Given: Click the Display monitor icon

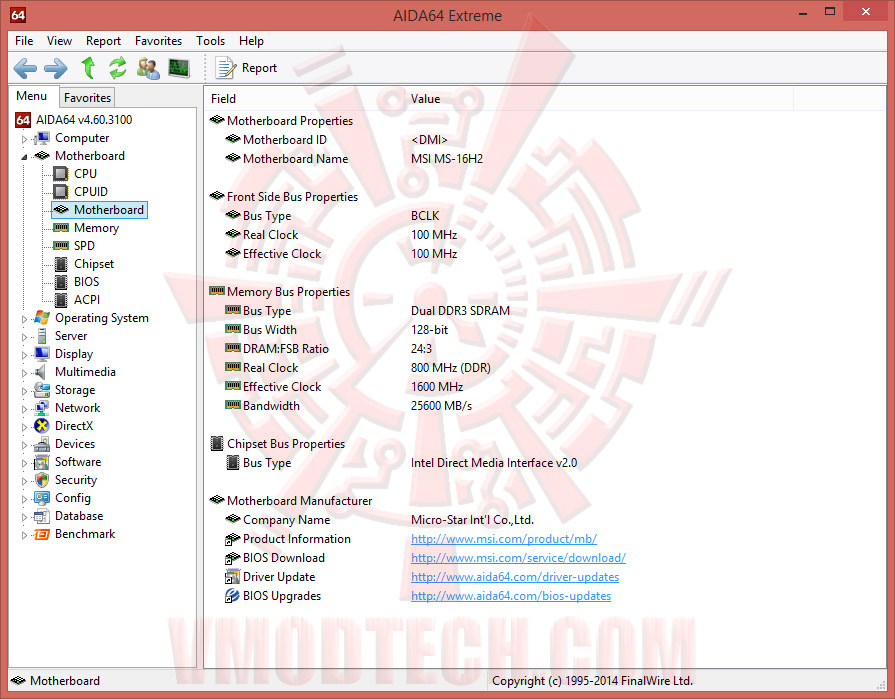Looking at the screenshot, I should coord(41,354).
